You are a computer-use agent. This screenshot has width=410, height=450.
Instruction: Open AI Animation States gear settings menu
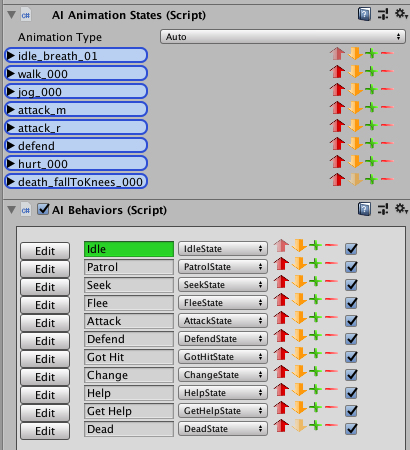tap(401, 14)
